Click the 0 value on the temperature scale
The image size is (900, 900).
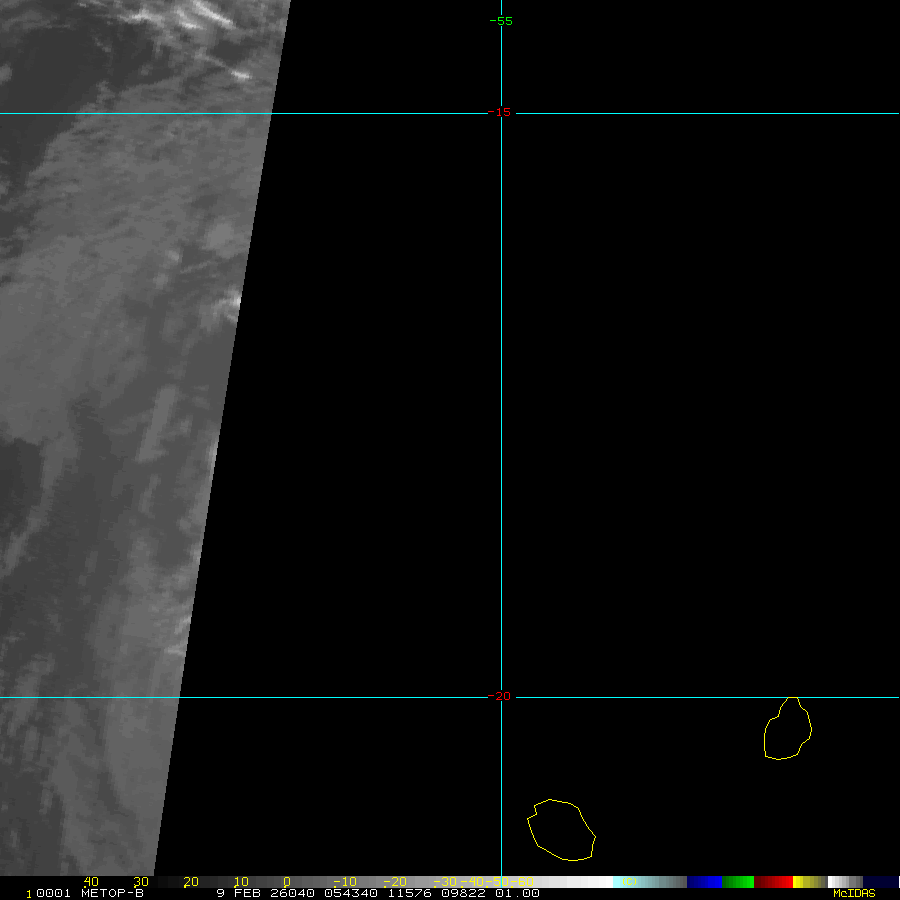(286, 882)
